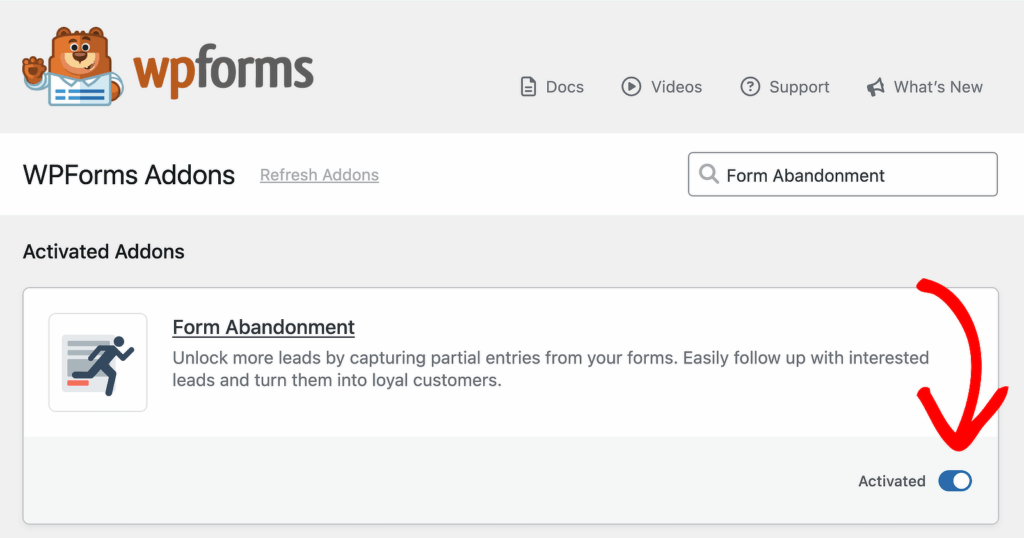Click the Activated Addons section heading
Screen dimensions: 1024x538
104,251
